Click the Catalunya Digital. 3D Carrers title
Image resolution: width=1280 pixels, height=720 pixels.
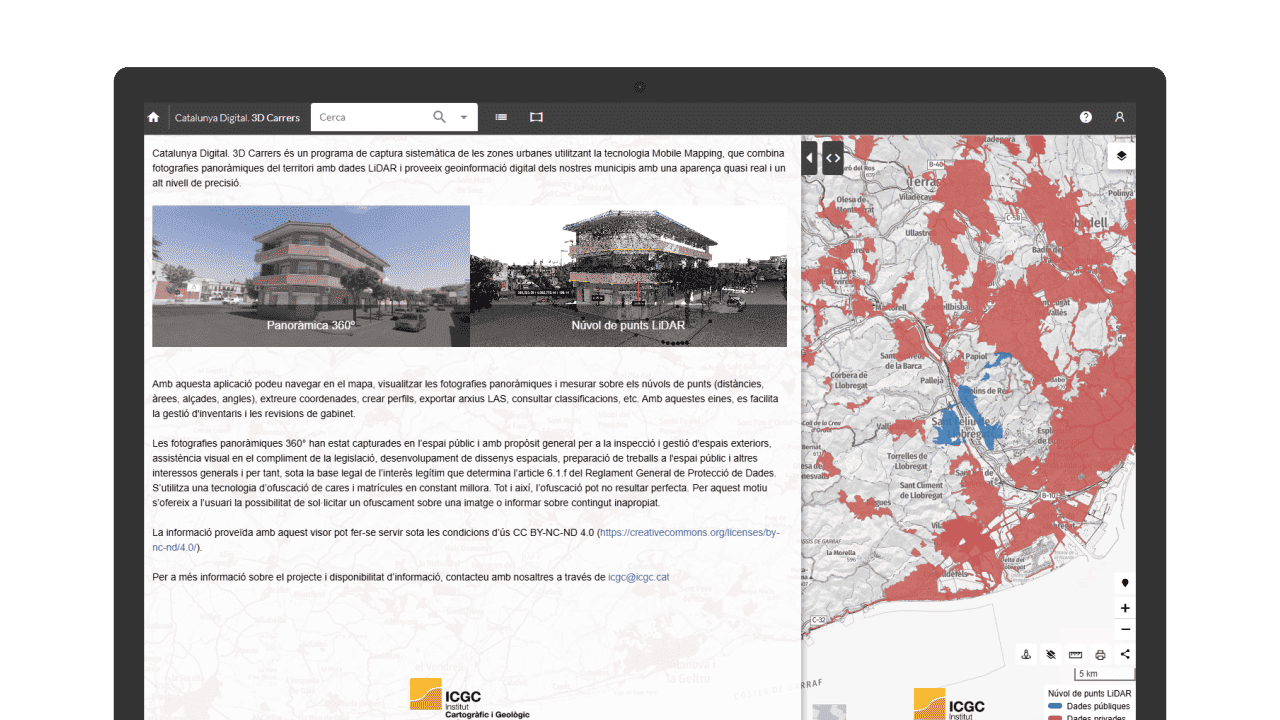pos(237,117)
